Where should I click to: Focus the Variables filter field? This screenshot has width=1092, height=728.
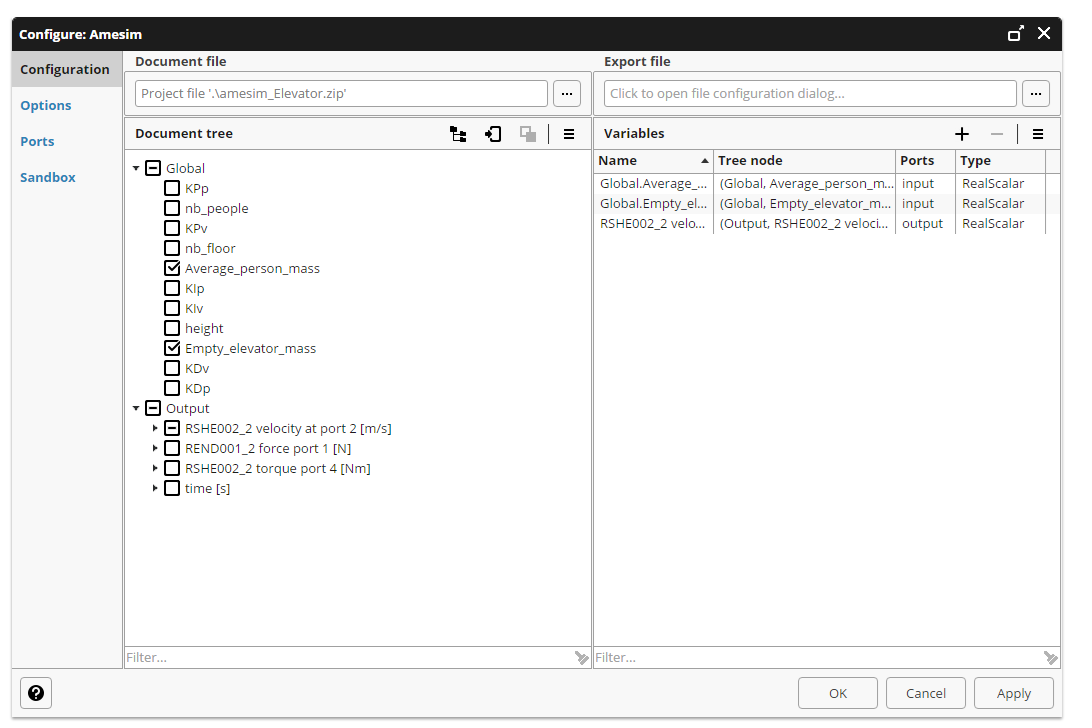coord(818,658)
